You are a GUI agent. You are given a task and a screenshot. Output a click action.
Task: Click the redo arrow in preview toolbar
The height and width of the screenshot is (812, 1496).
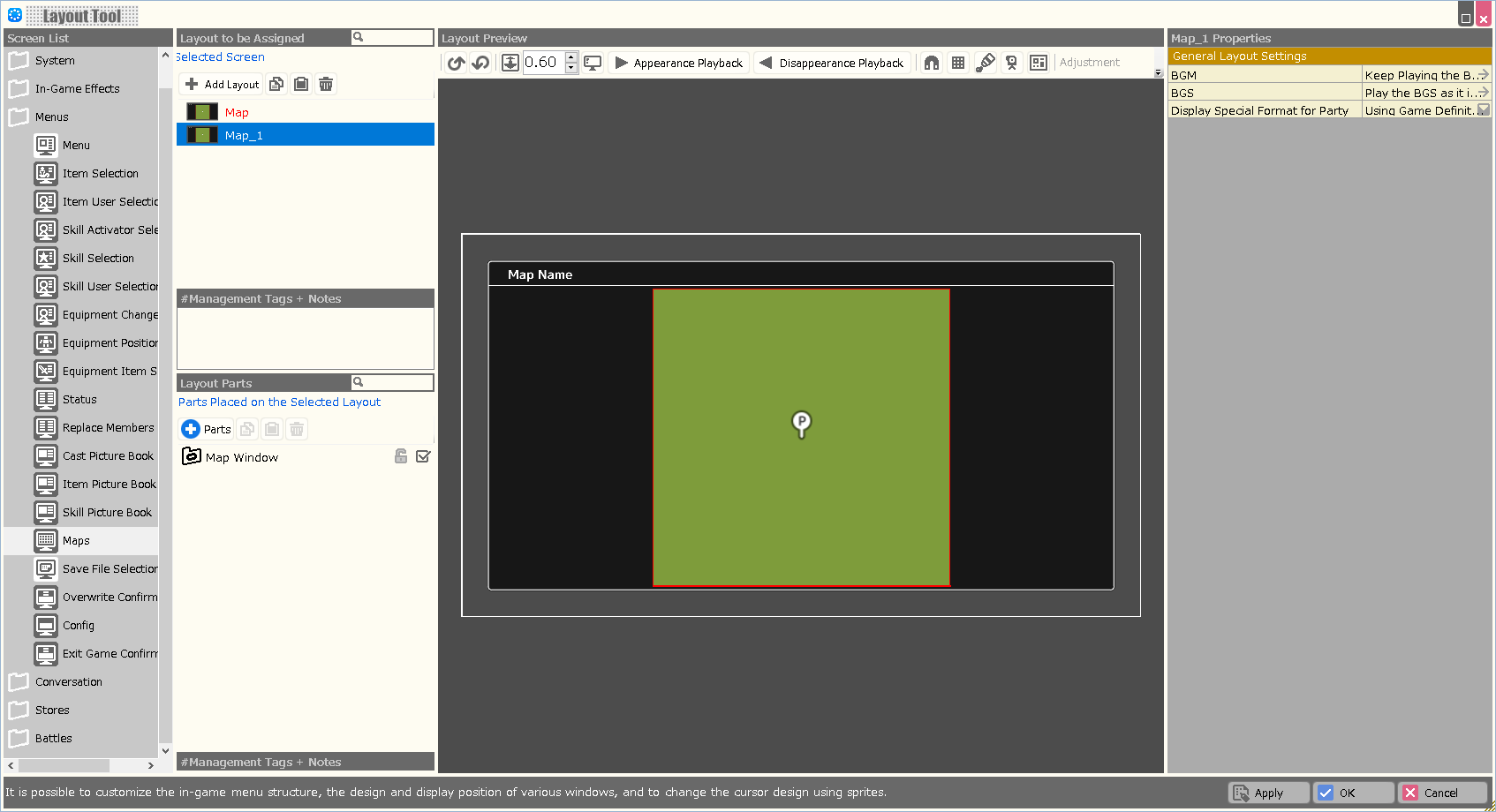(x=480, y=63)
